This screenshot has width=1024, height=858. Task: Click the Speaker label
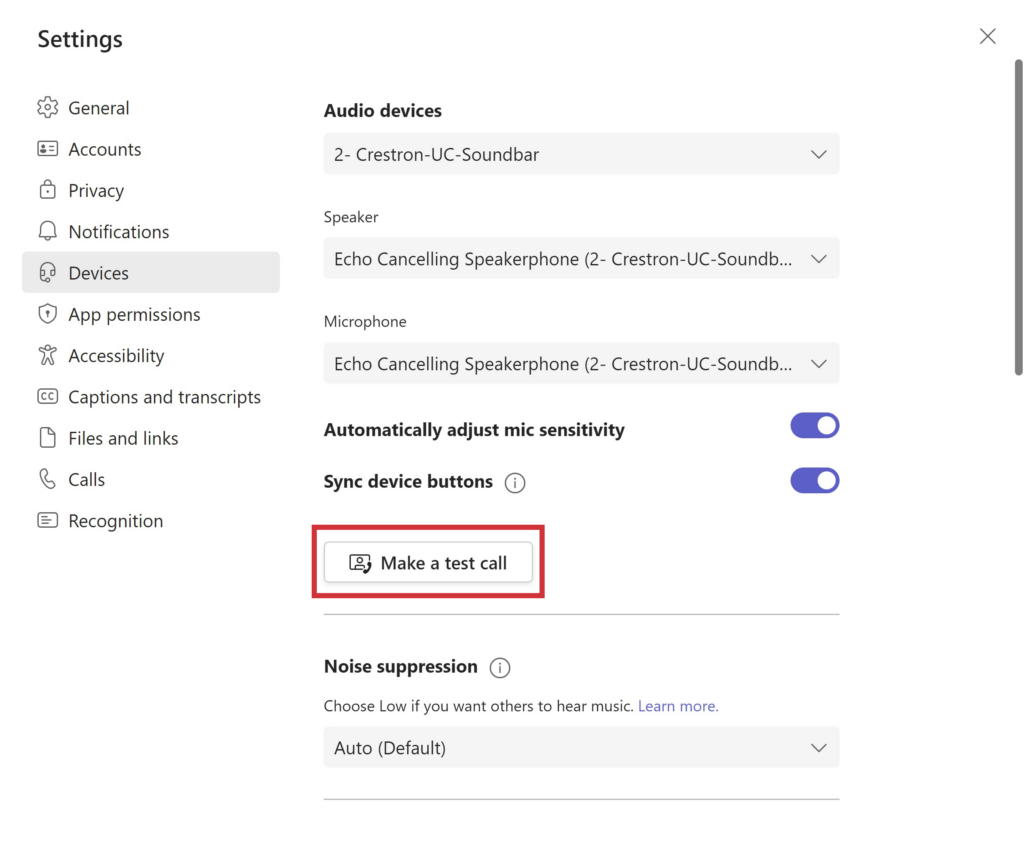click(351, 217)
